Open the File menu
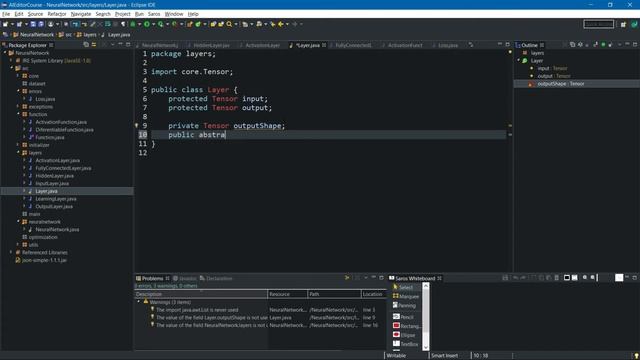The height and width of the screenshot is (360, 640). pos(6,14)
